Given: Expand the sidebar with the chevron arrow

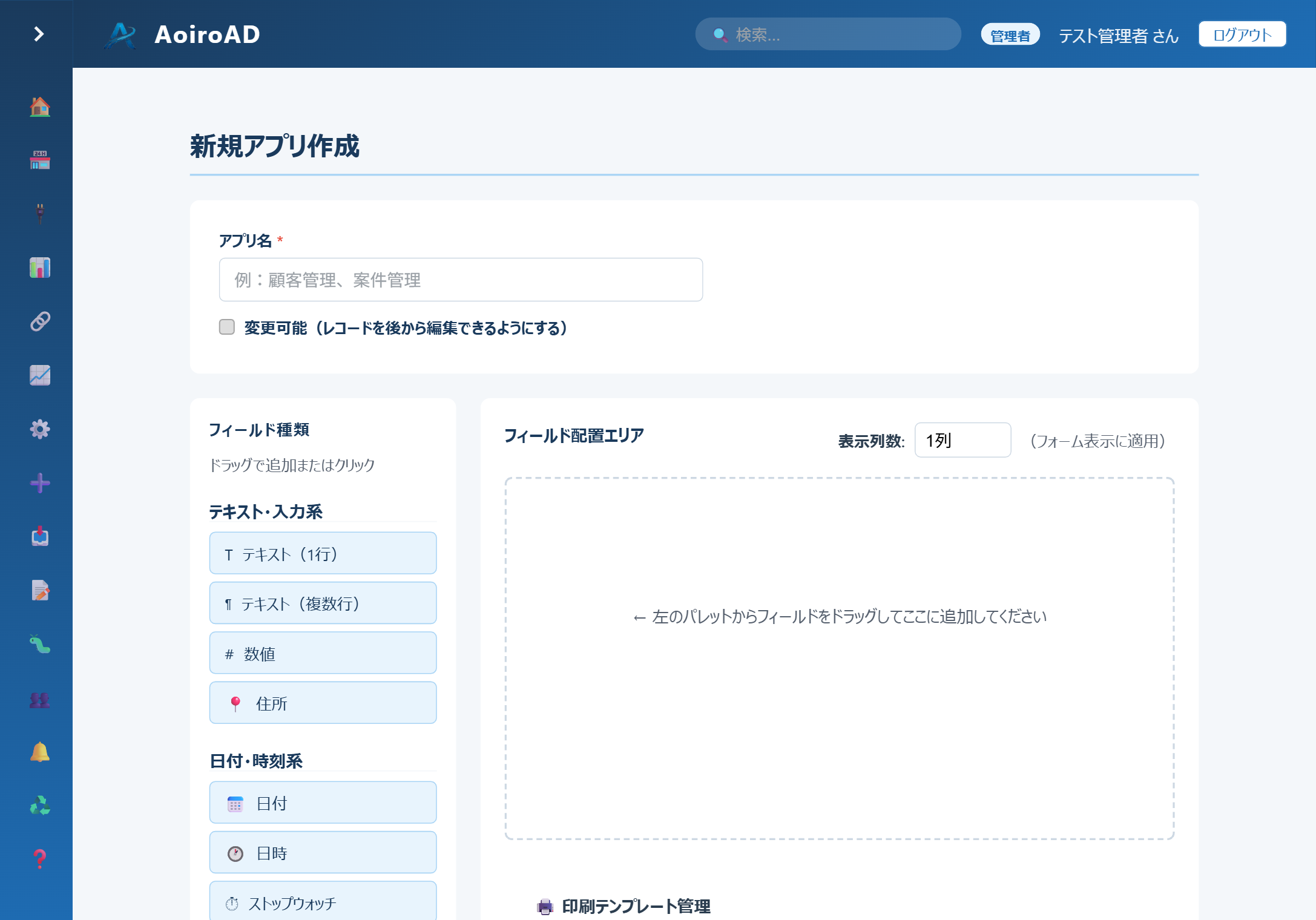Looking at the screenshot, I should [39, 34].
